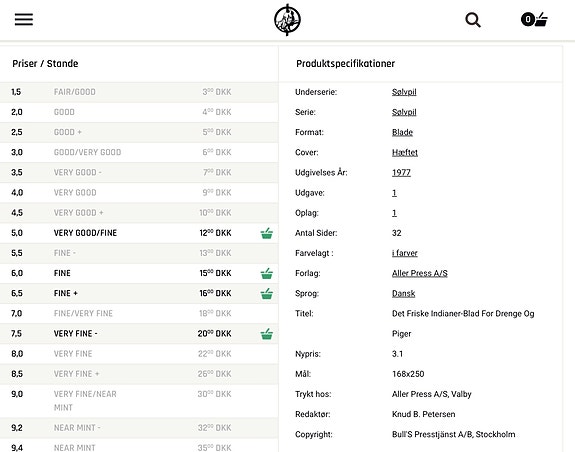Click the Produktspecifikationer heading
Image resolution: width=575 pixels, height=452 pixels.
(345, 64)
